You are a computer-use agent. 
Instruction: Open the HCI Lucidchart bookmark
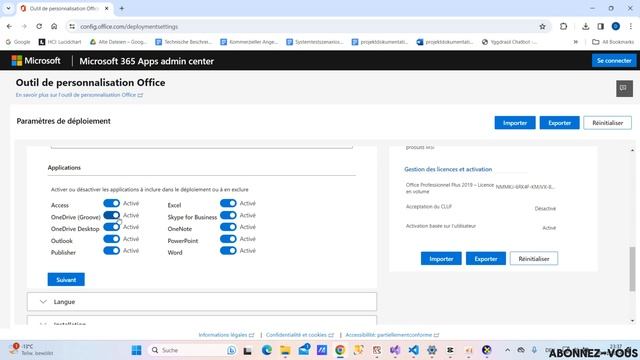tap(60, 42)
